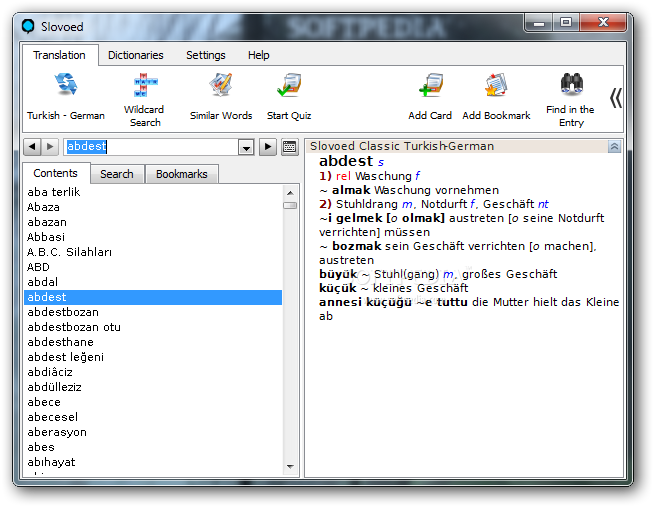Click the translate go arrow button
The image size is (654, 507).
tap(268, 147)
